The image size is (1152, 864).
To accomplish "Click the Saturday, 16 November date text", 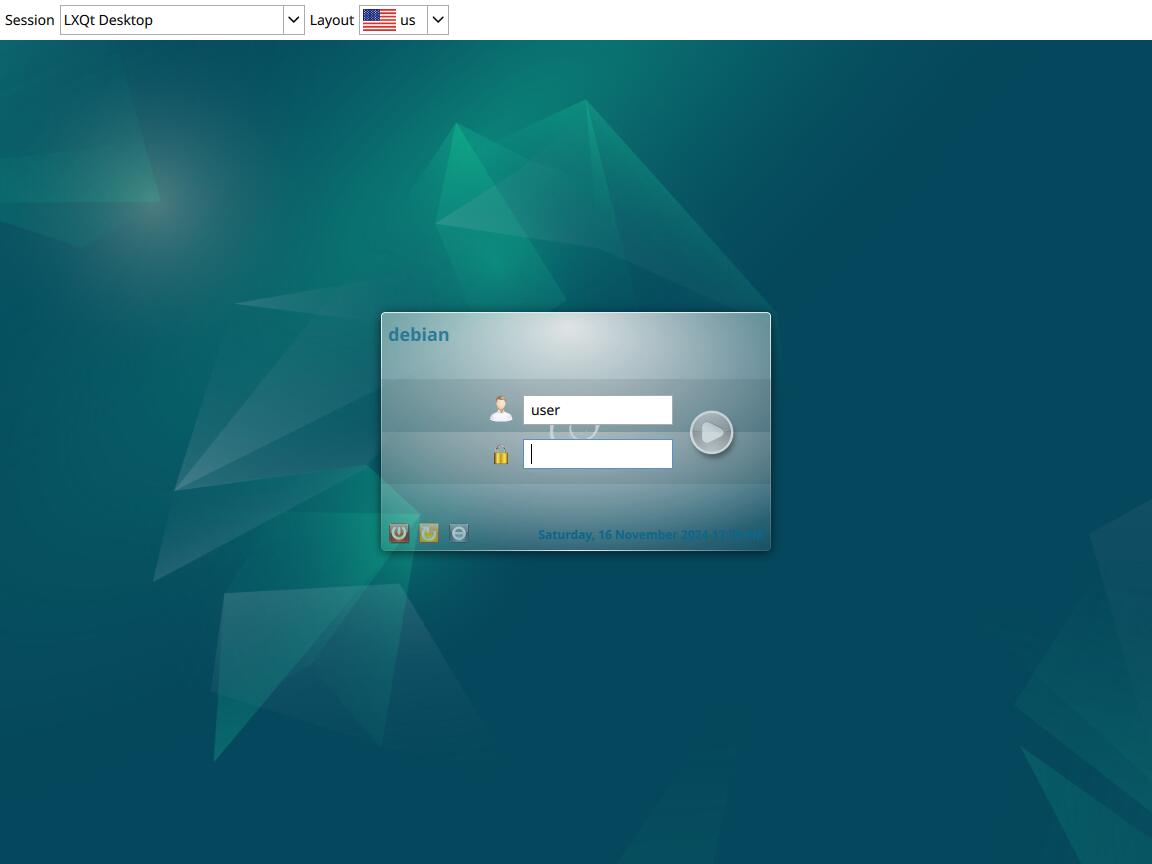I will point(649,535).
